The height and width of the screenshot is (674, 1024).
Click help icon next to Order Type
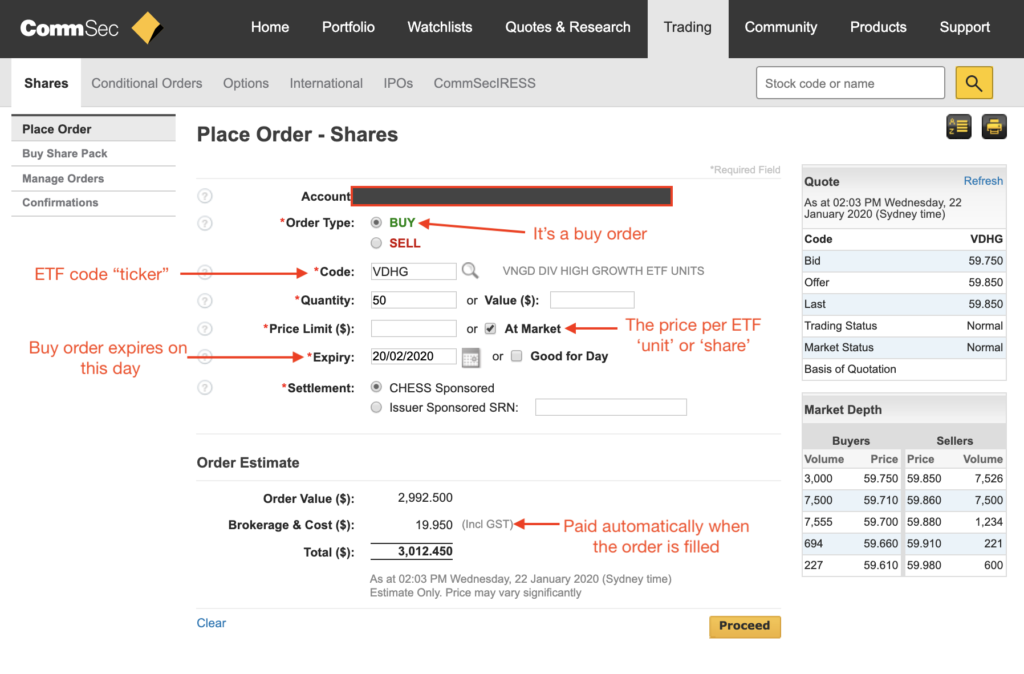point(205,223)
